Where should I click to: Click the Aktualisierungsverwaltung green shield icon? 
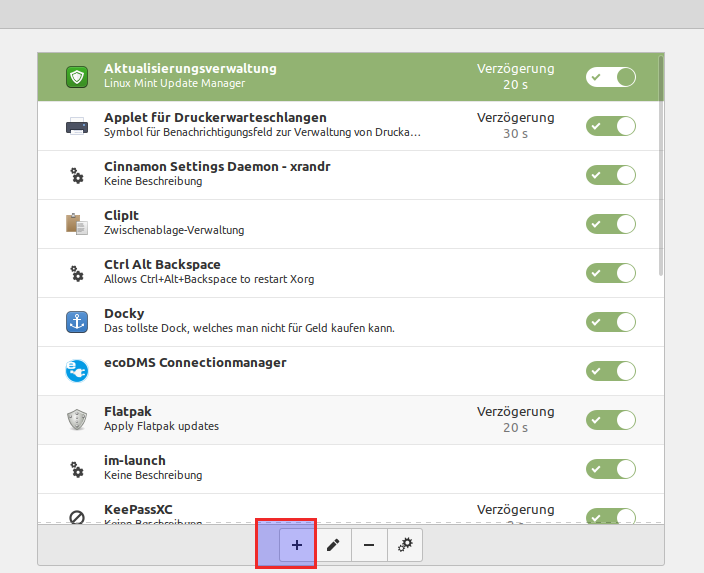click(77, 77)
